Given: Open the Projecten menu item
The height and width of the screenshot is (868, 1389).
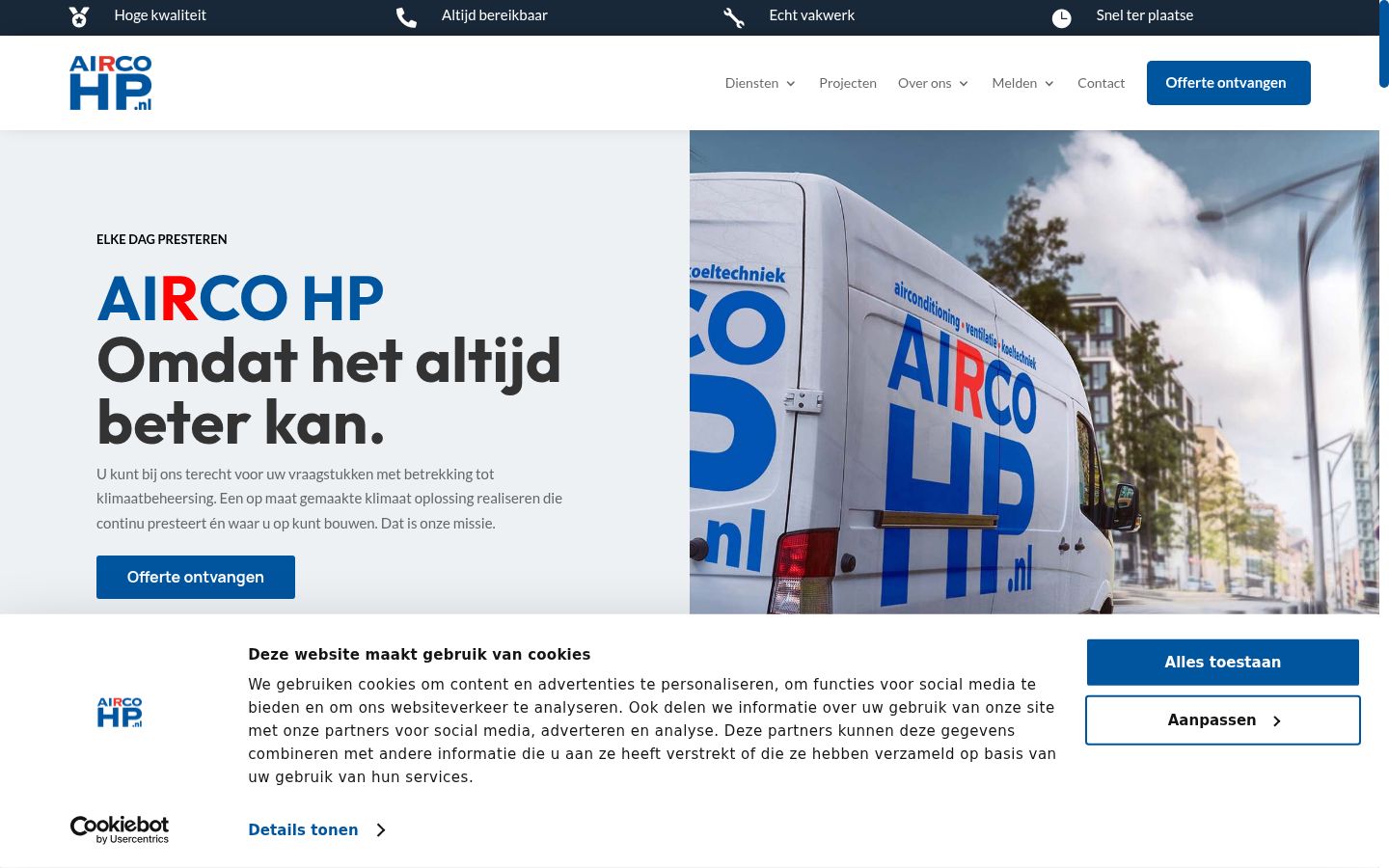Looking at the screenshot, I should pos(848,83).
